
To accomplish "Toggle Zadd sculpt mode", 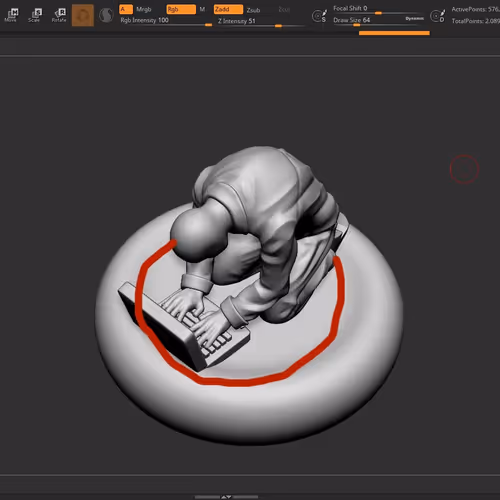I will (x=228, y=9).
